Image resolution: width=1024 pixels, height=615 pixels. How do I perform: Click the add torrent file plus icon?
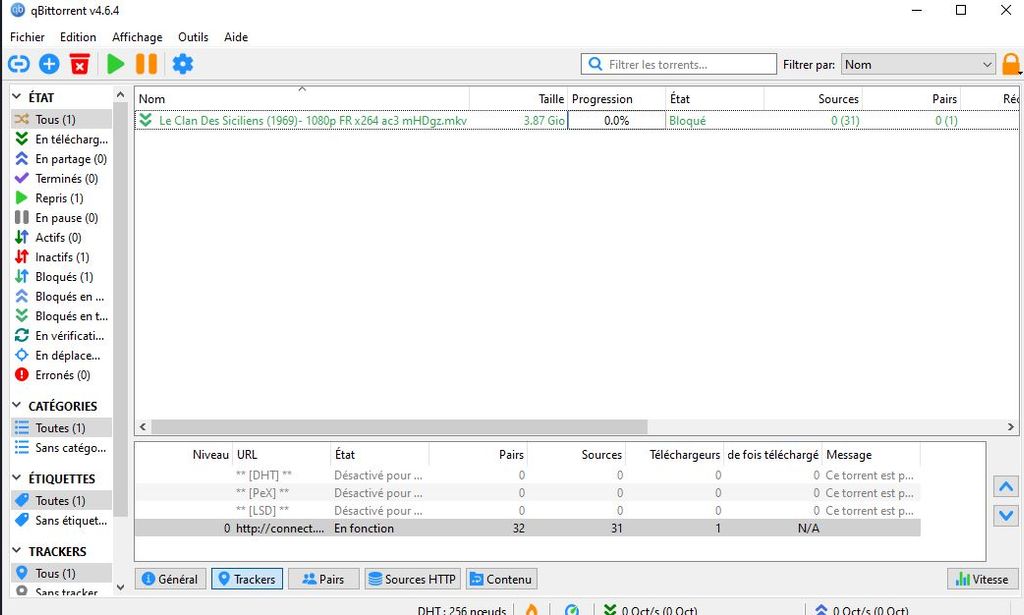coord(49,64)
